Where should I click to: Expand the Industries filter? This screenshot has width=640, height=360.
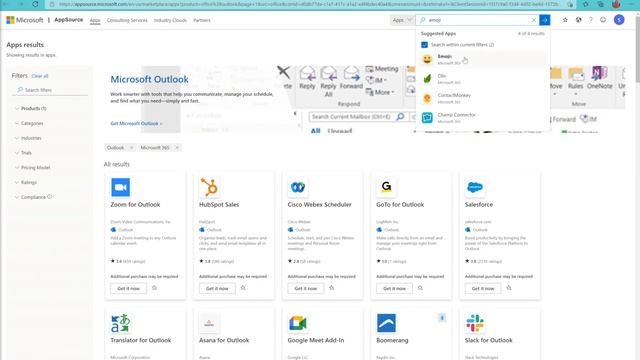tap(28, 138)
